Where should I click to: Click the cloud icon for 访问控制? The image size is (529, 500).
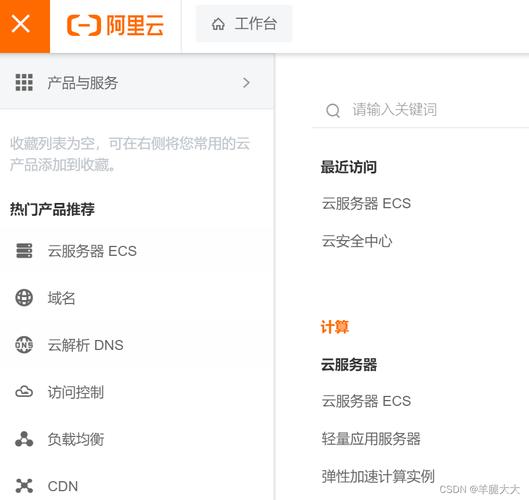coord(24,392)
